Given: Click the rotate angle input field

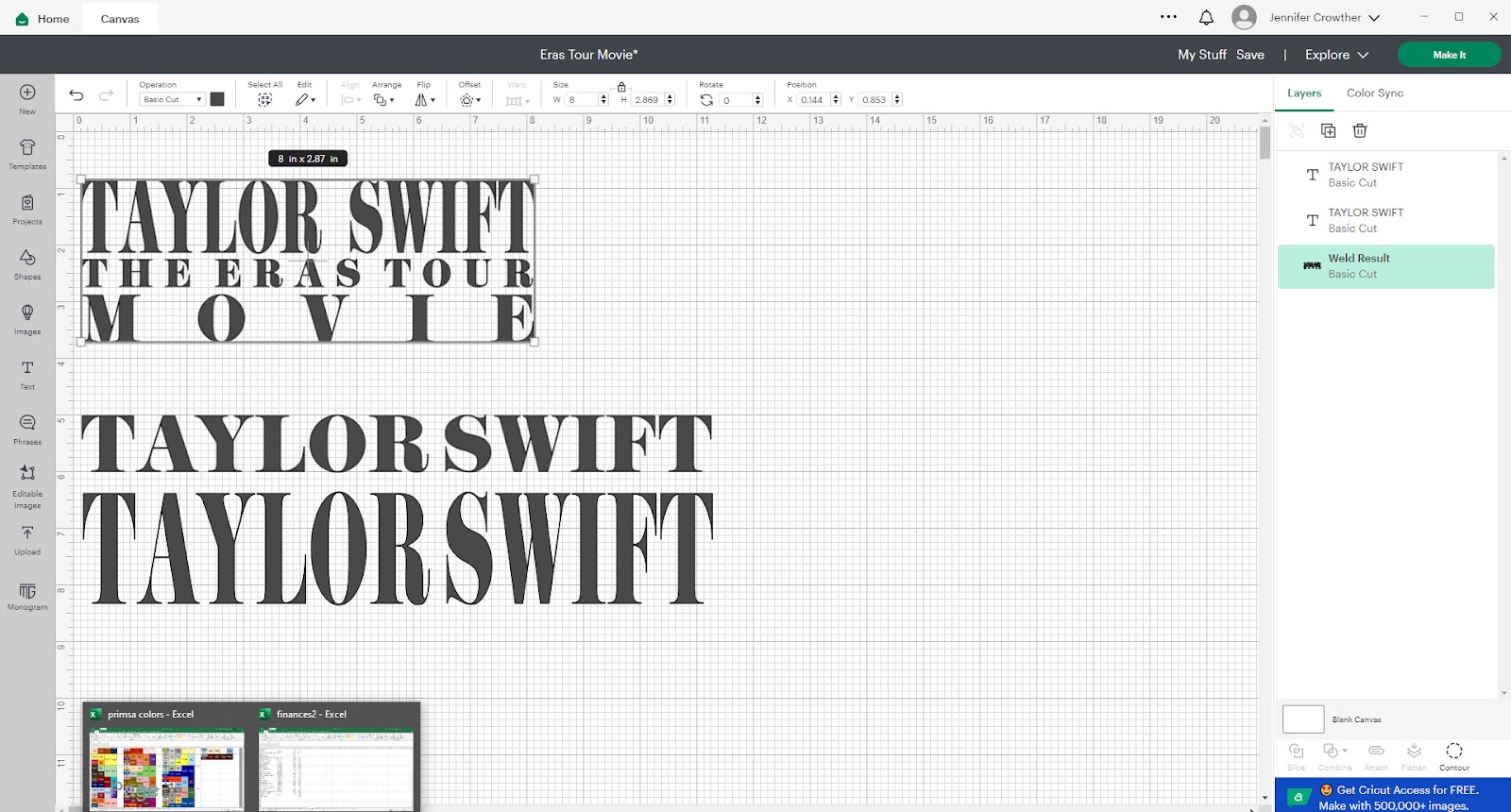Looking at the screenshot, I should (737, 99).
